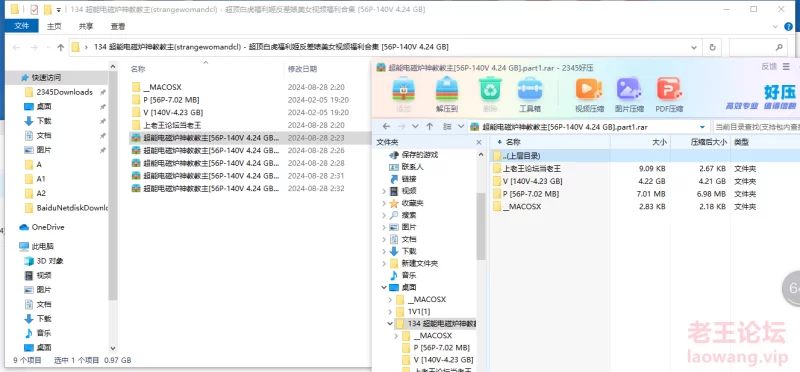
Task: Open 好压 path combo dropdown arrow
Action: [703, 127]
